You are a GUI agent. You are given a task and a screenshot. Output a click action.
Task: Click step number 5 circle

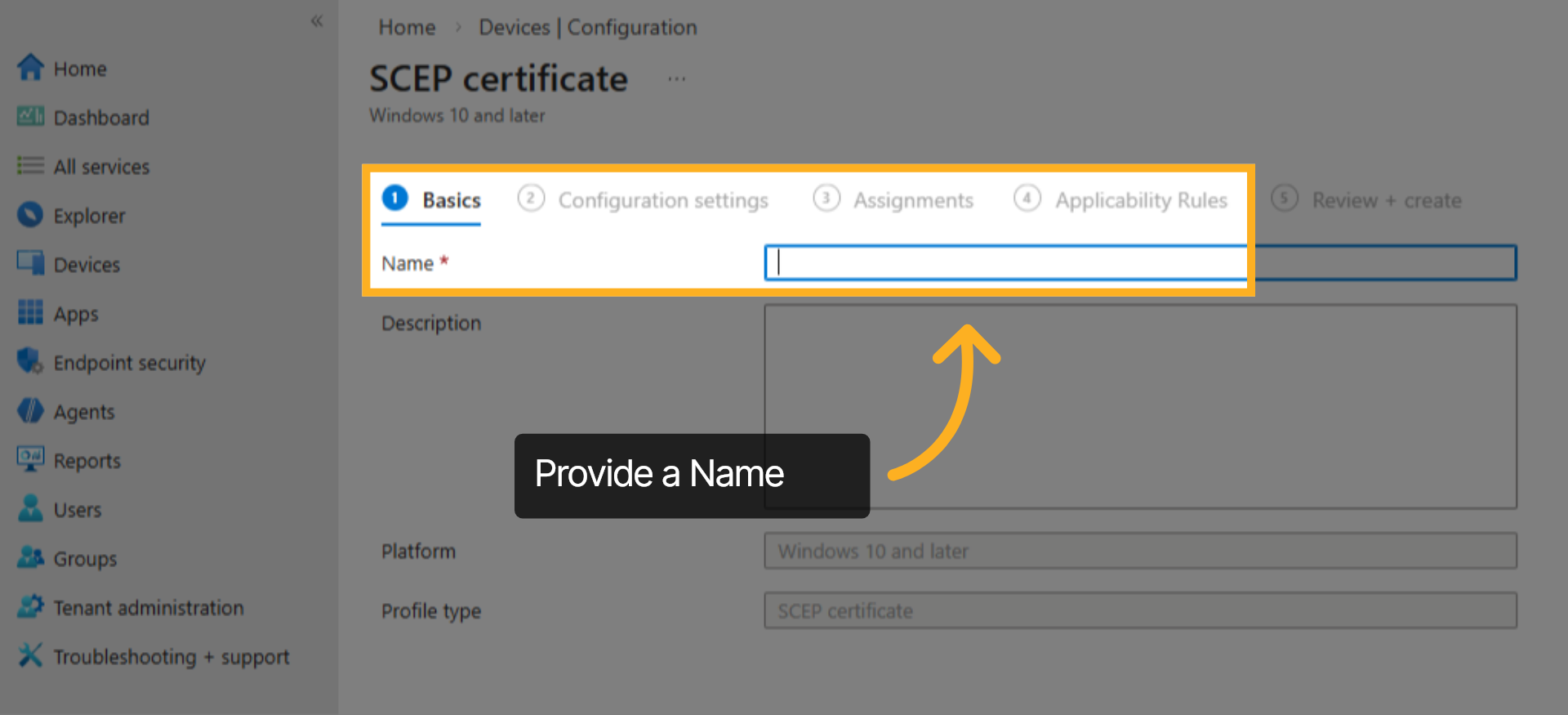pos(1285,198)
